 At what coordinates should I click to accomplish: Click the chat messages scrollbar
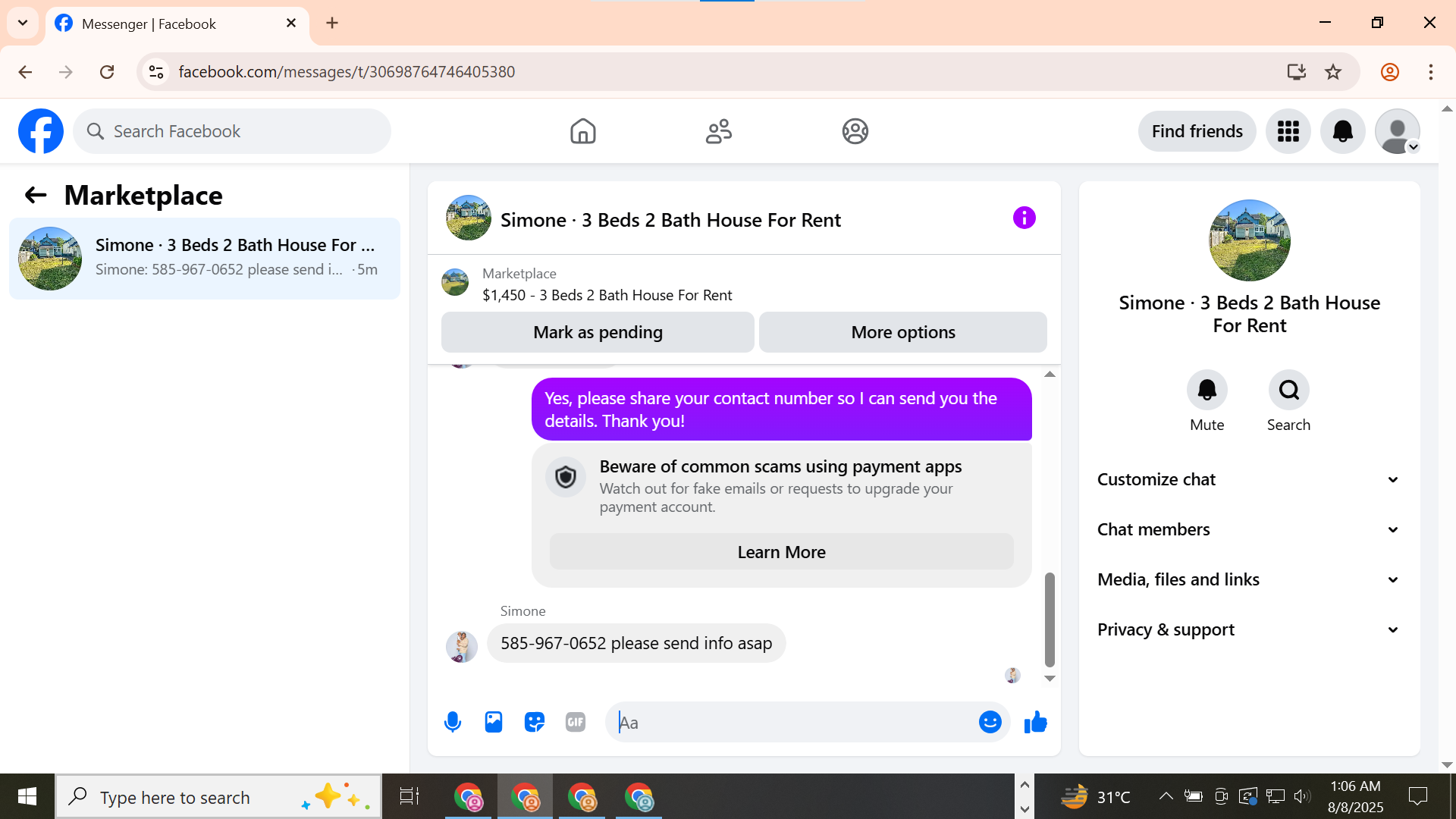[x=1050, y=619]
